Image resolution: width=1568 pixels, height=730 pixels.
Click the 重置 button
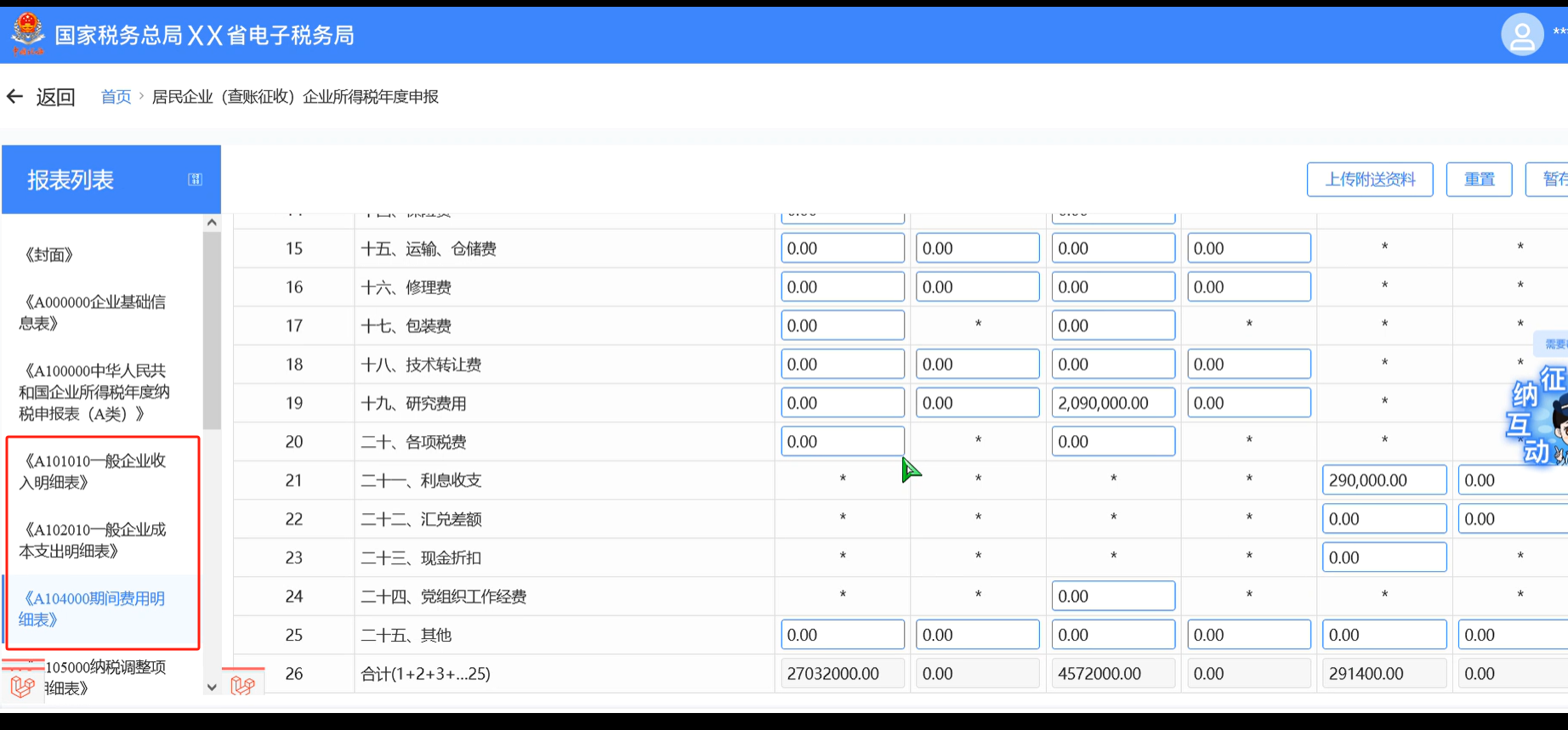tap(1479, 179)
